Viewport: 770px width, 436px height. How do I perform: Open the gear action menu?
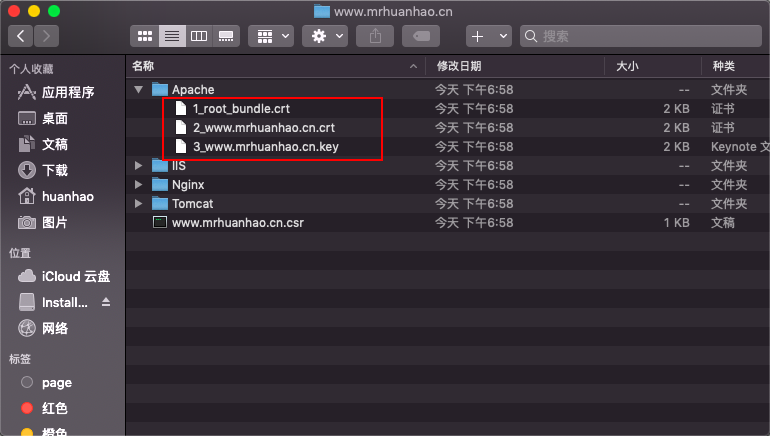point(326,36)
